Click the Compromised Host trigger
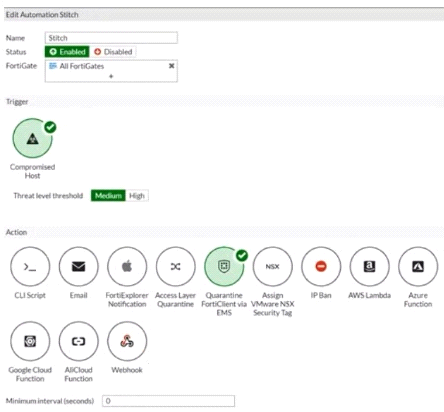The height and width of the screenshot is (412, 444). point(32,138)
